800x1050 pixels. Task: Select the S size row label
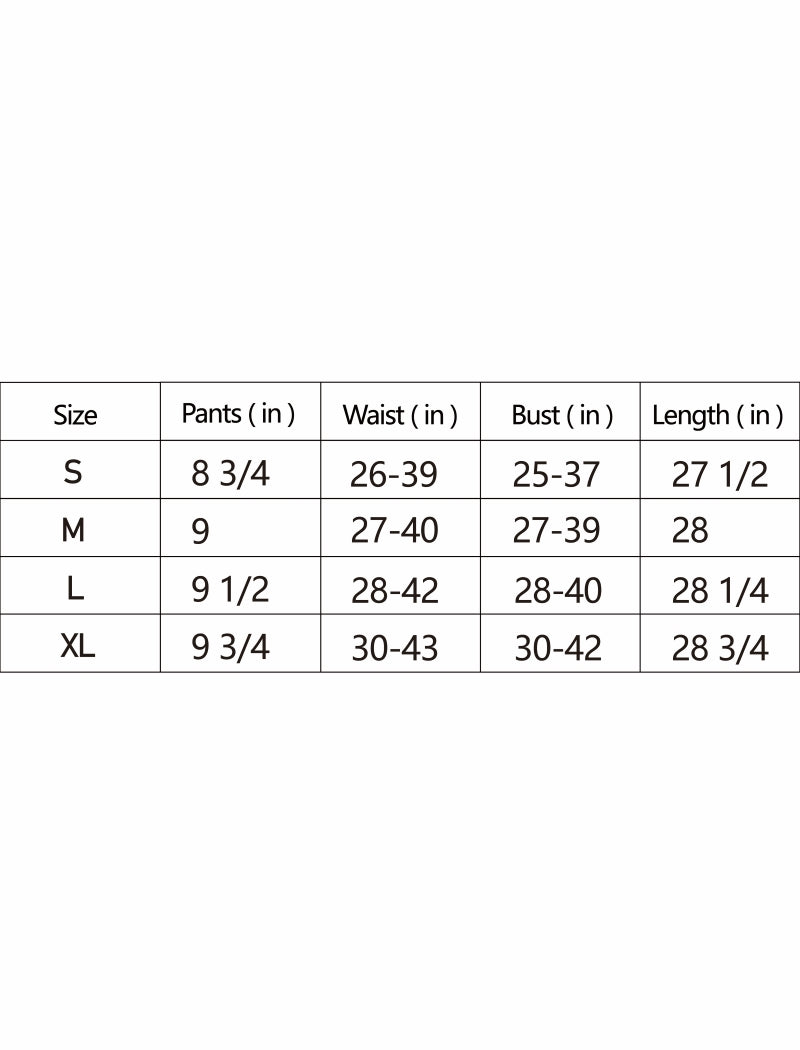click(x=73, y=472)
